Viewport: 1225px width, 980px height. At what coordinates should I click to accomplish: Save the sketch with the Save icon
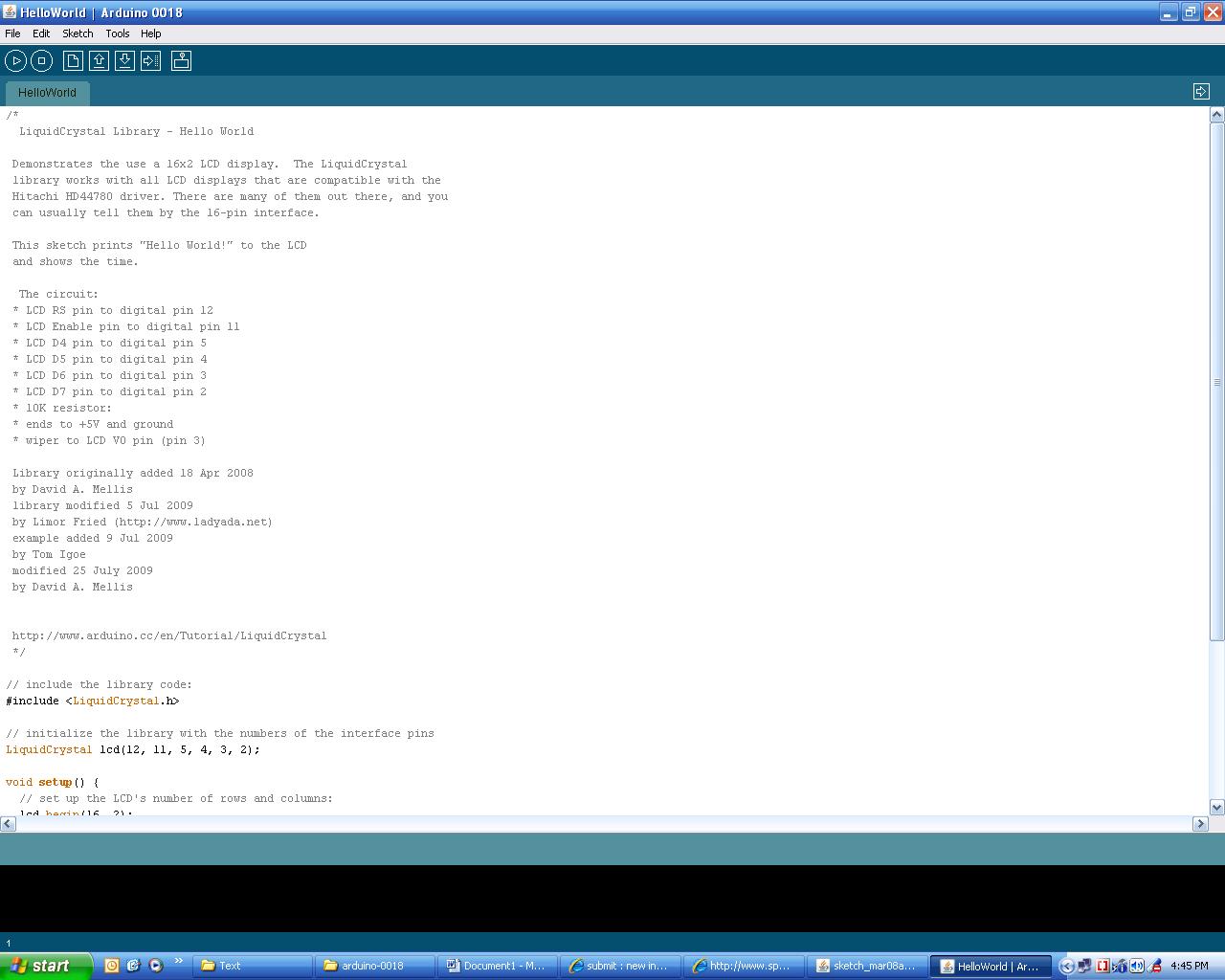click(124, 61)
